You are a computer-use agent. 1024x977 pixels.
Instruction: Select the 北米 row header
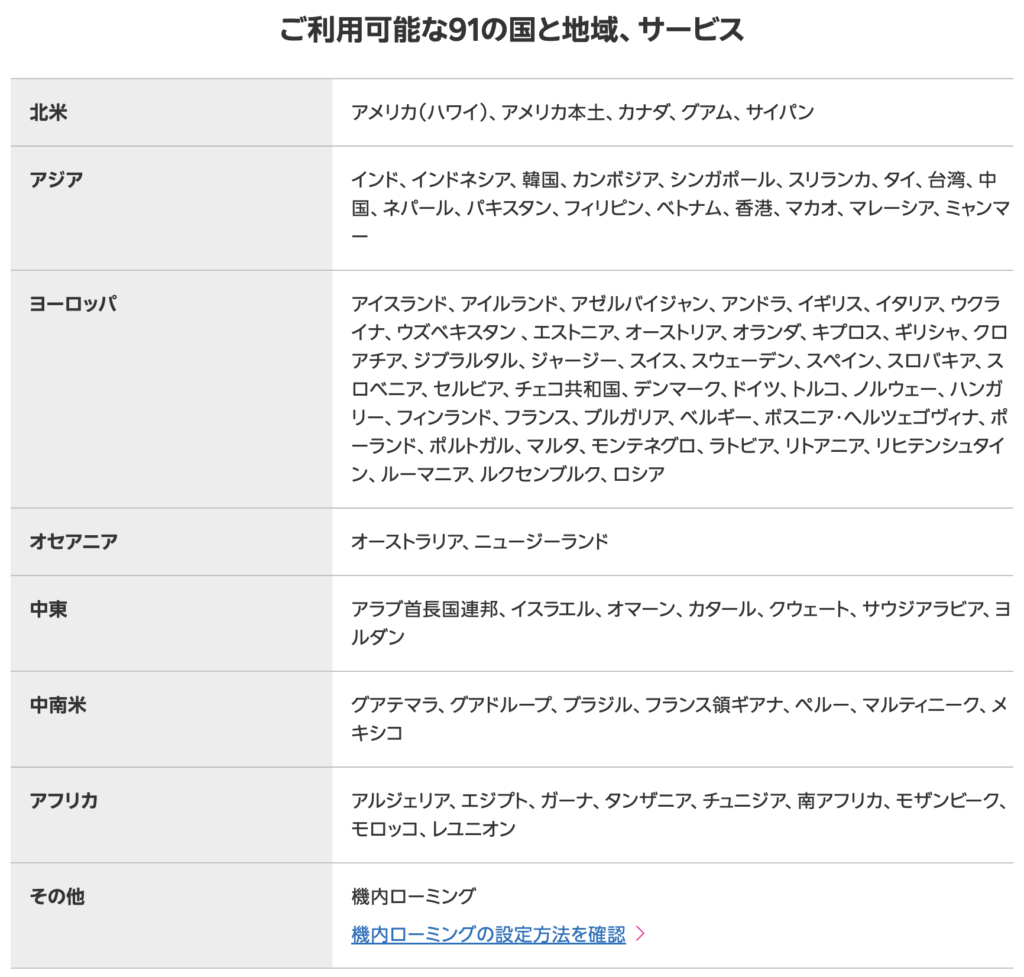click(x=49, y=112)
